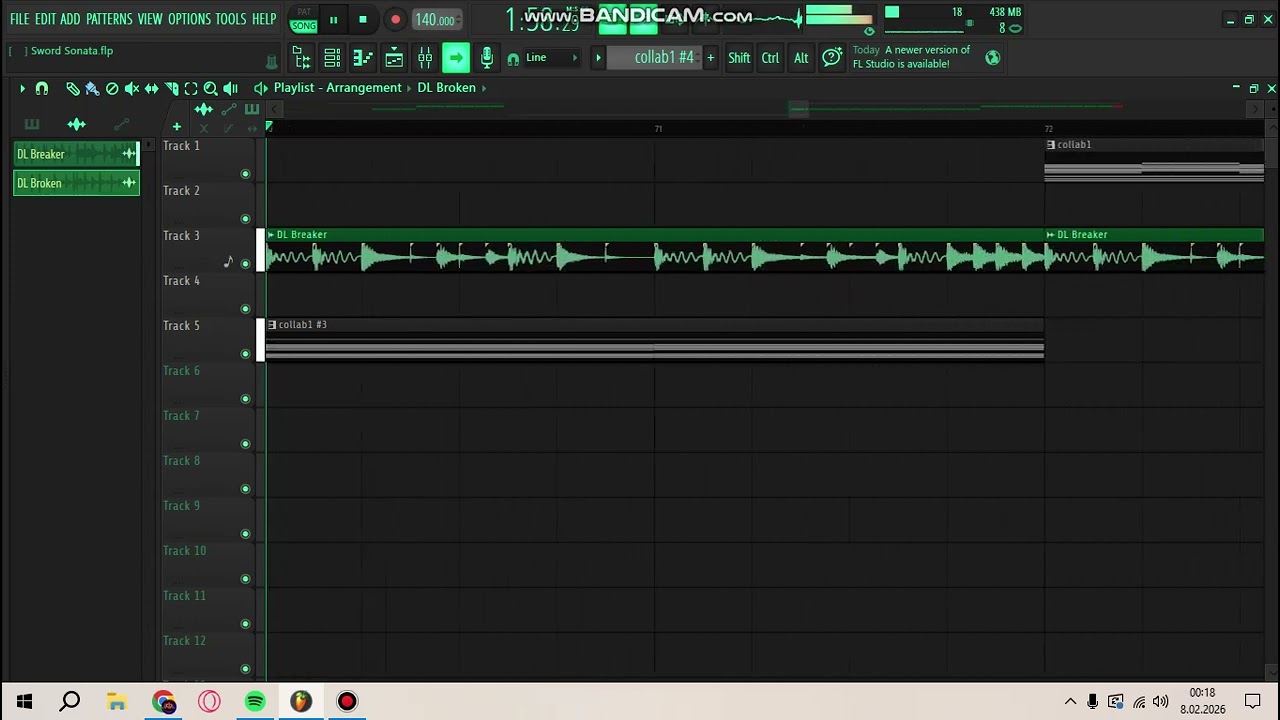Toggle the green arrow typing-keyboard button
The width and height of the screenshot is (1280, 720).
(x=456, y=58)
